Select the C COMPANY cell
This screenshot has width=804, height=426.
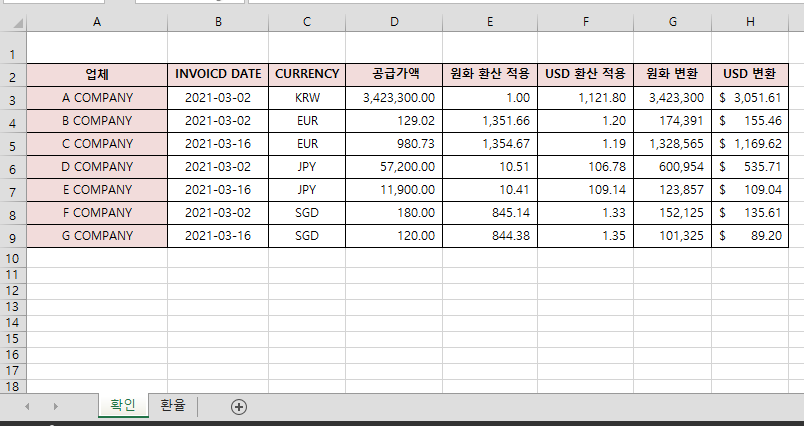tap(97, 144)
